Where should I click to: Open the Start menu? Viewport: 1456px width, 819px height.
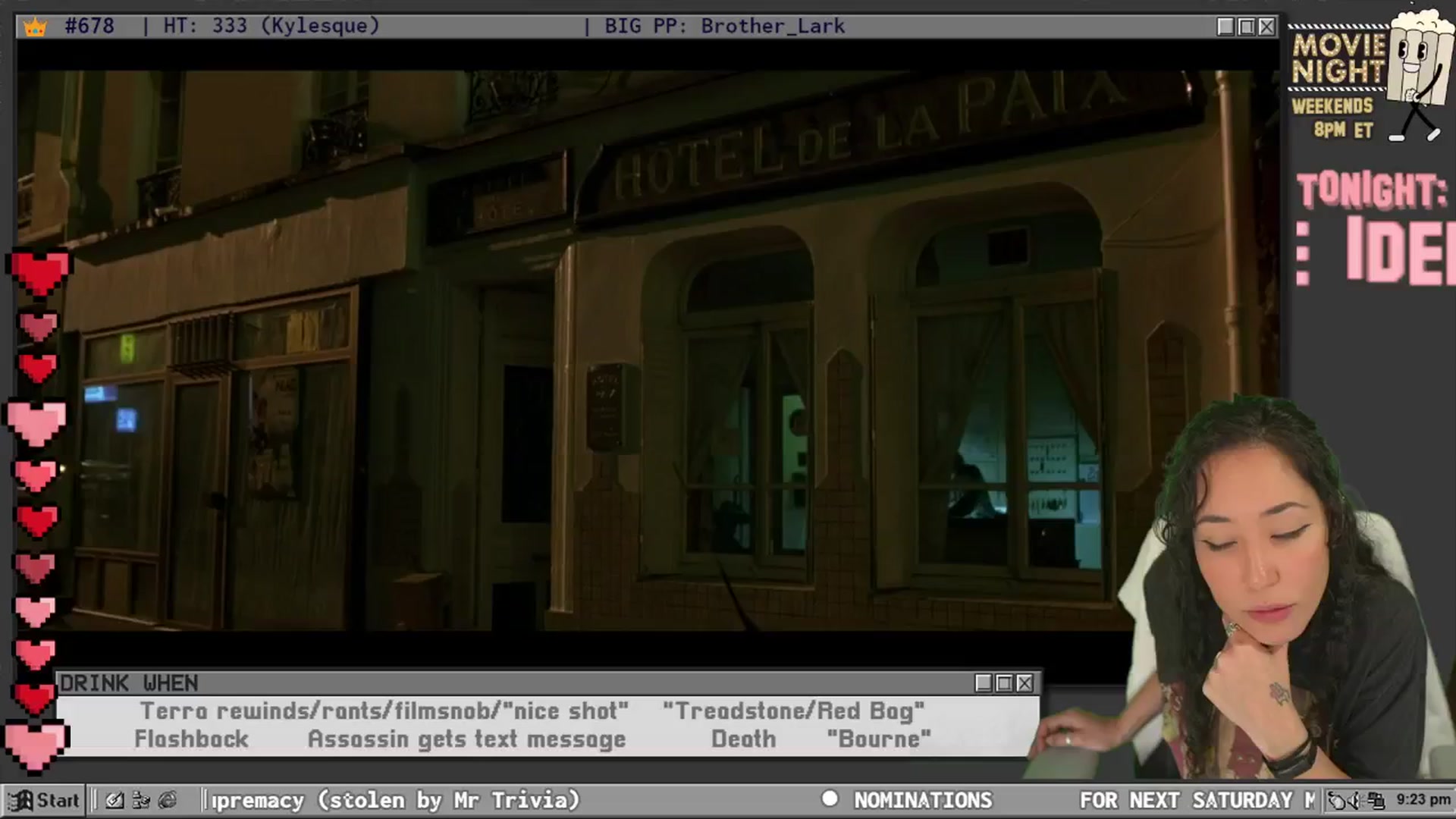[x=43, y=800]
